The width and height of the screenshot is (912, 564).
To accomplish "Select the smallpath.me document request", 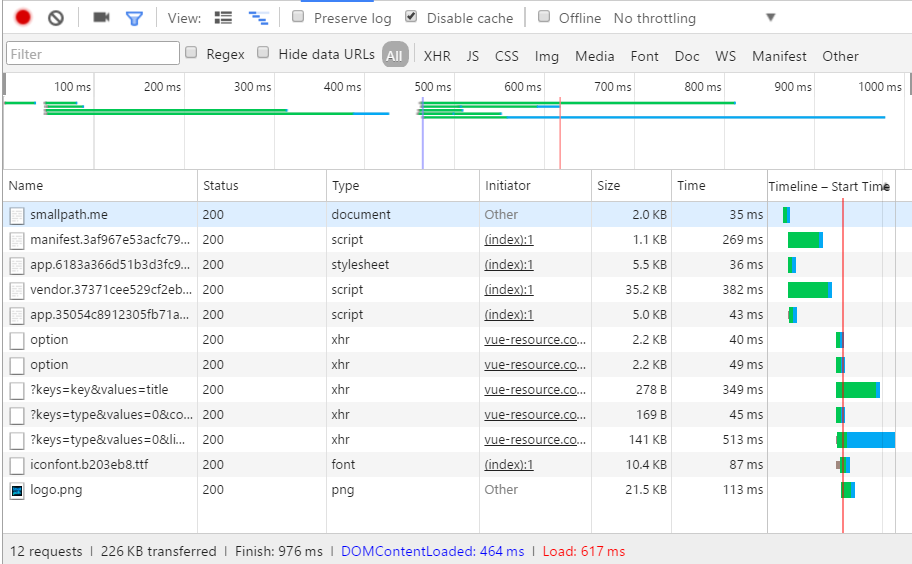I will click(69, 215).
